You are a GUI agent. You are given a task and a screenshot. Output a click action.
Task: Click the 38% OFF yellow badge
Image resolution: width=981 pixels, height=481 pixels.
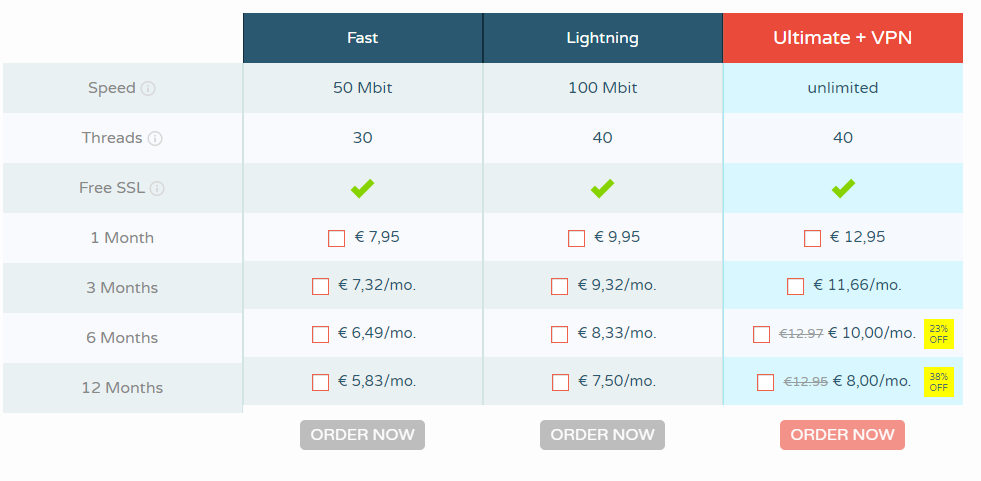[938, 382]
